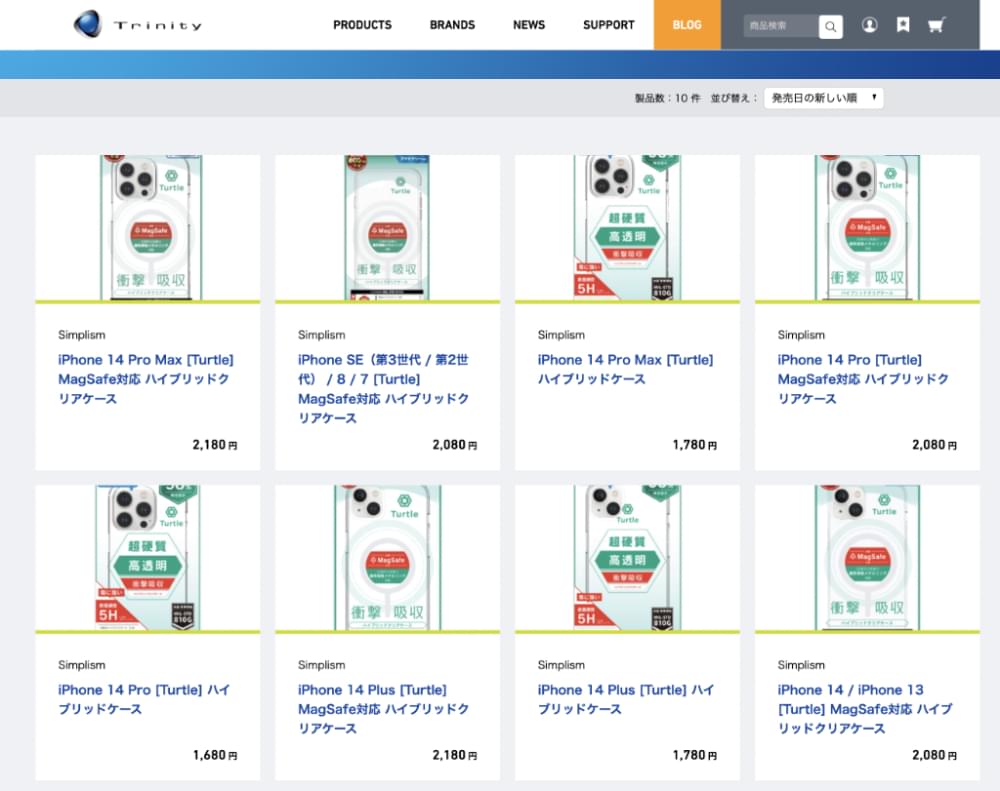The width and height of the screenshot is (1000, 791).
Task: Select the SUPPORT menu item
Action: tap(608, 25)
